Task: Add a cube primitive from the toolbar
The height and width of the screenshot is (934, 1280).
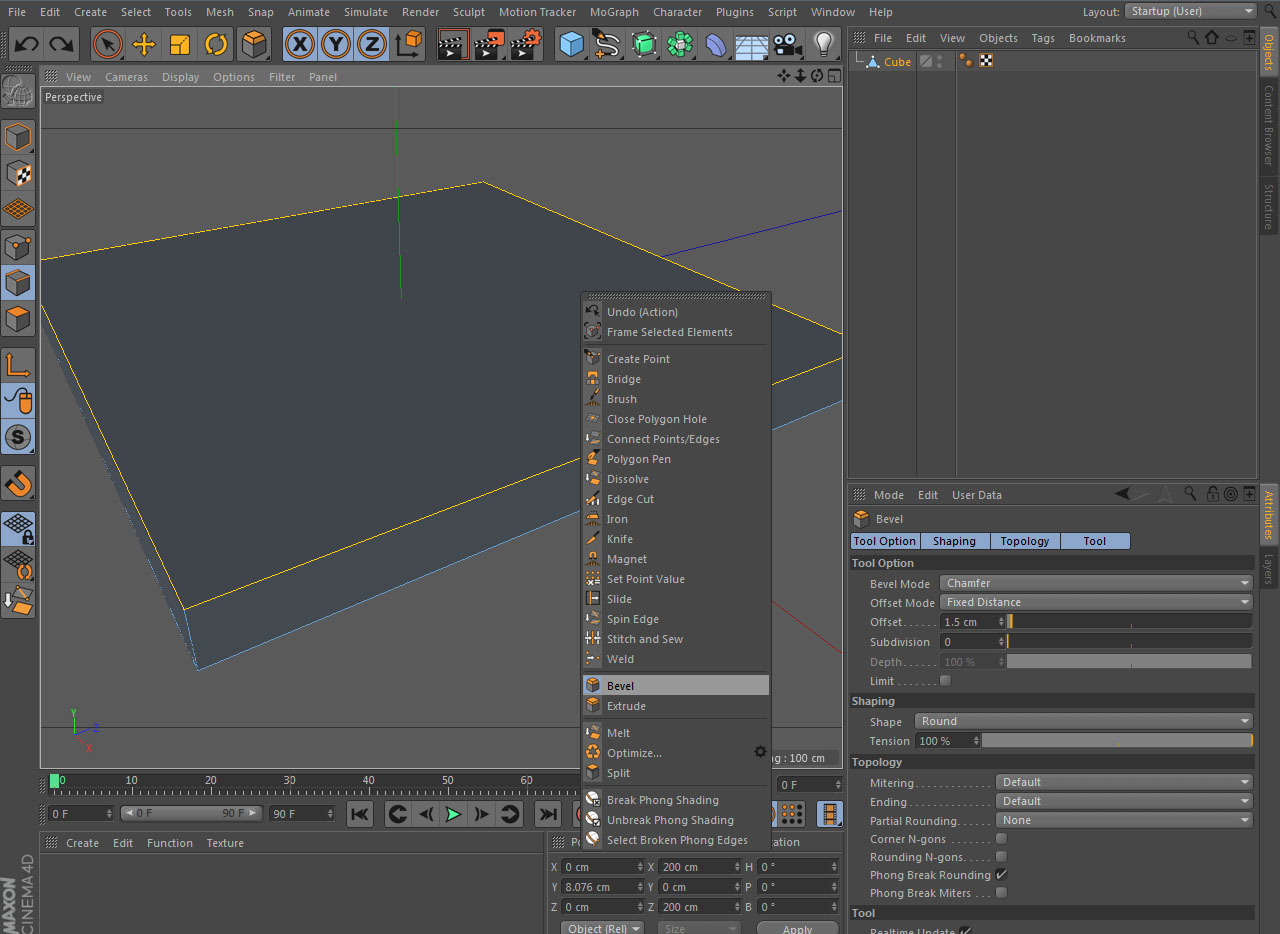Action: pos(571,44)
